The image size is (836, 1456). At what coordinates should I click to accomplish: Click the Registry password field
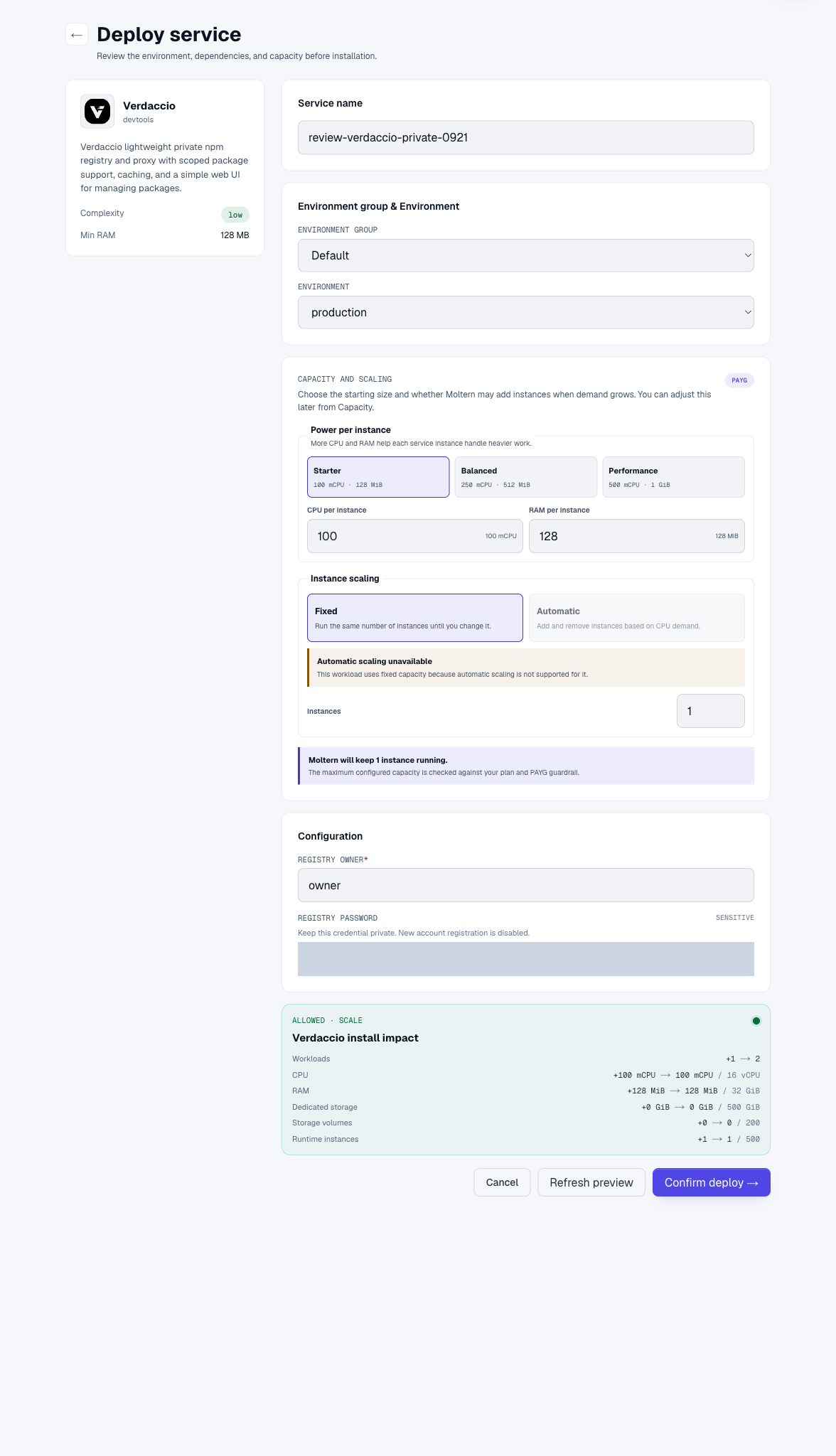[526, 959]
